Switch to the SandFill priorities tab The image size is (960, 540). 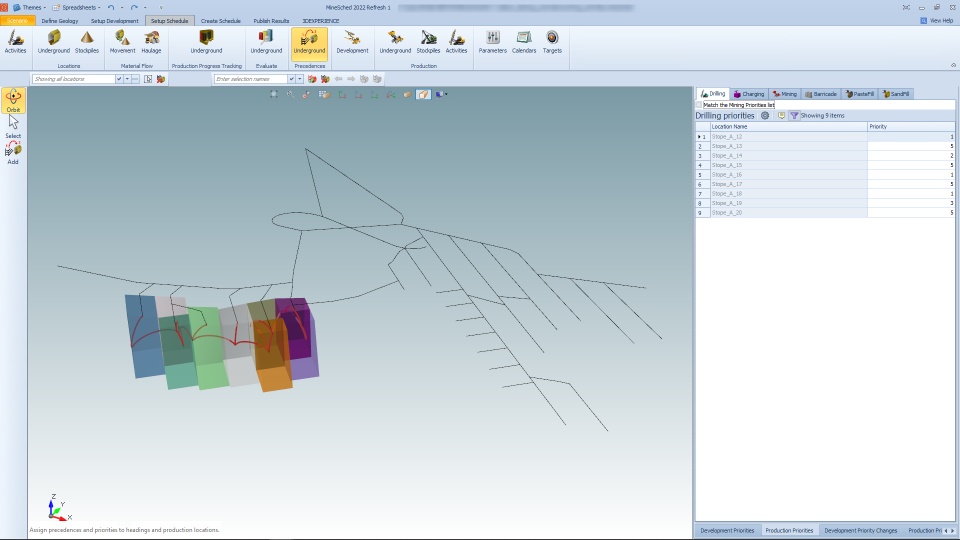(896, 94)
